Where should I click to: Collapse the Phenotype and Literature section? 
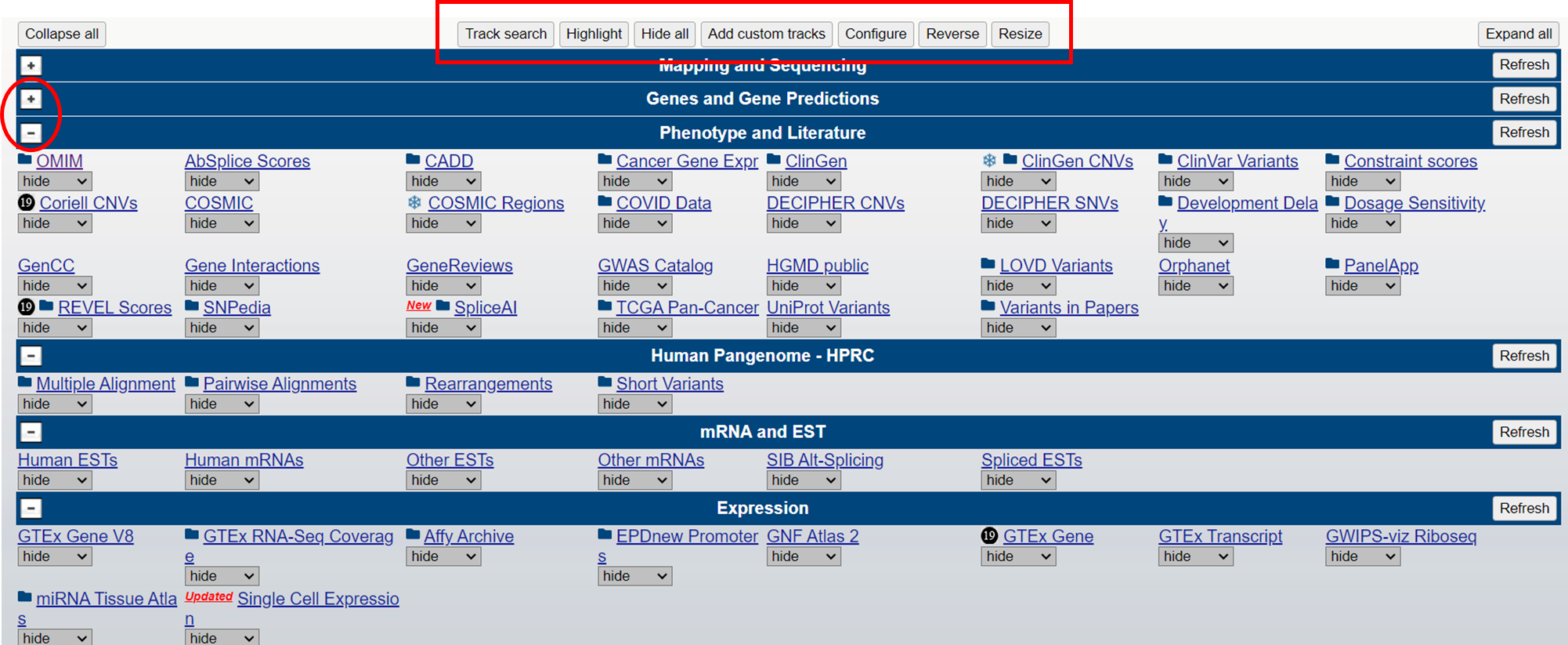(31, 133)
